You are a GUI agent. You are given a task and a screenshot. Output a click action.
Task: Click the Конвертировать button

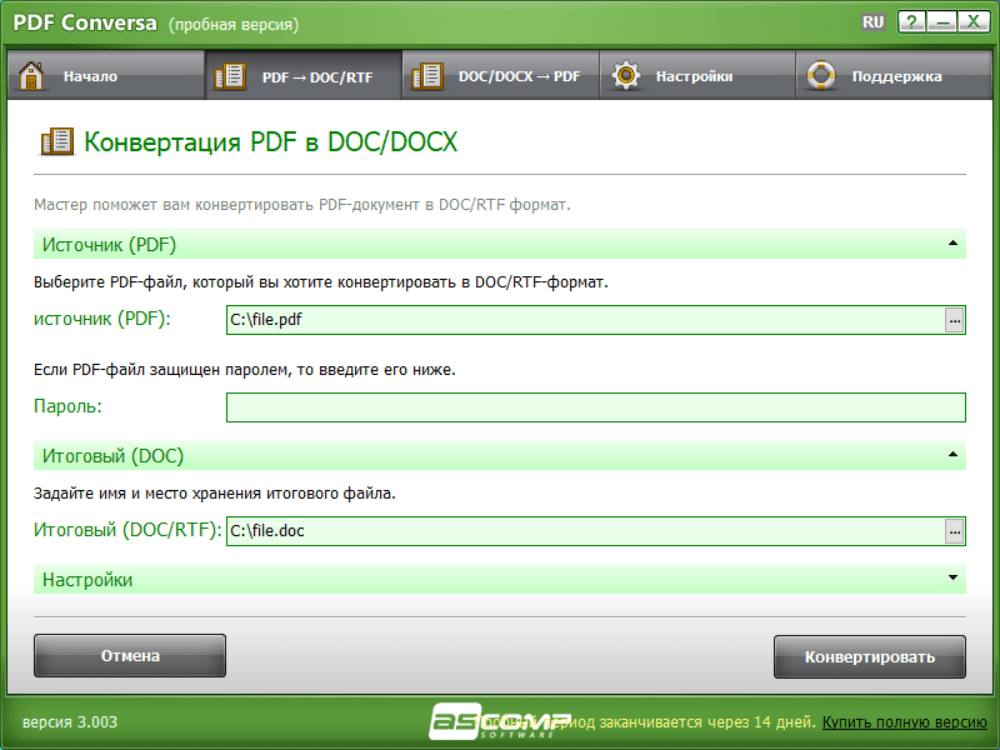870,656
